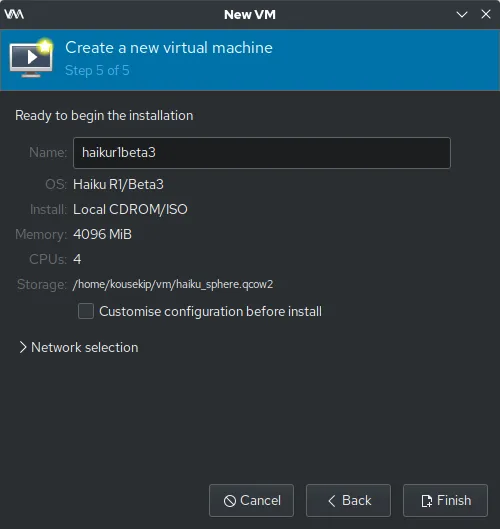Go Back to the previous step
This screenshot has width=500, height=529.
[348, 500]
